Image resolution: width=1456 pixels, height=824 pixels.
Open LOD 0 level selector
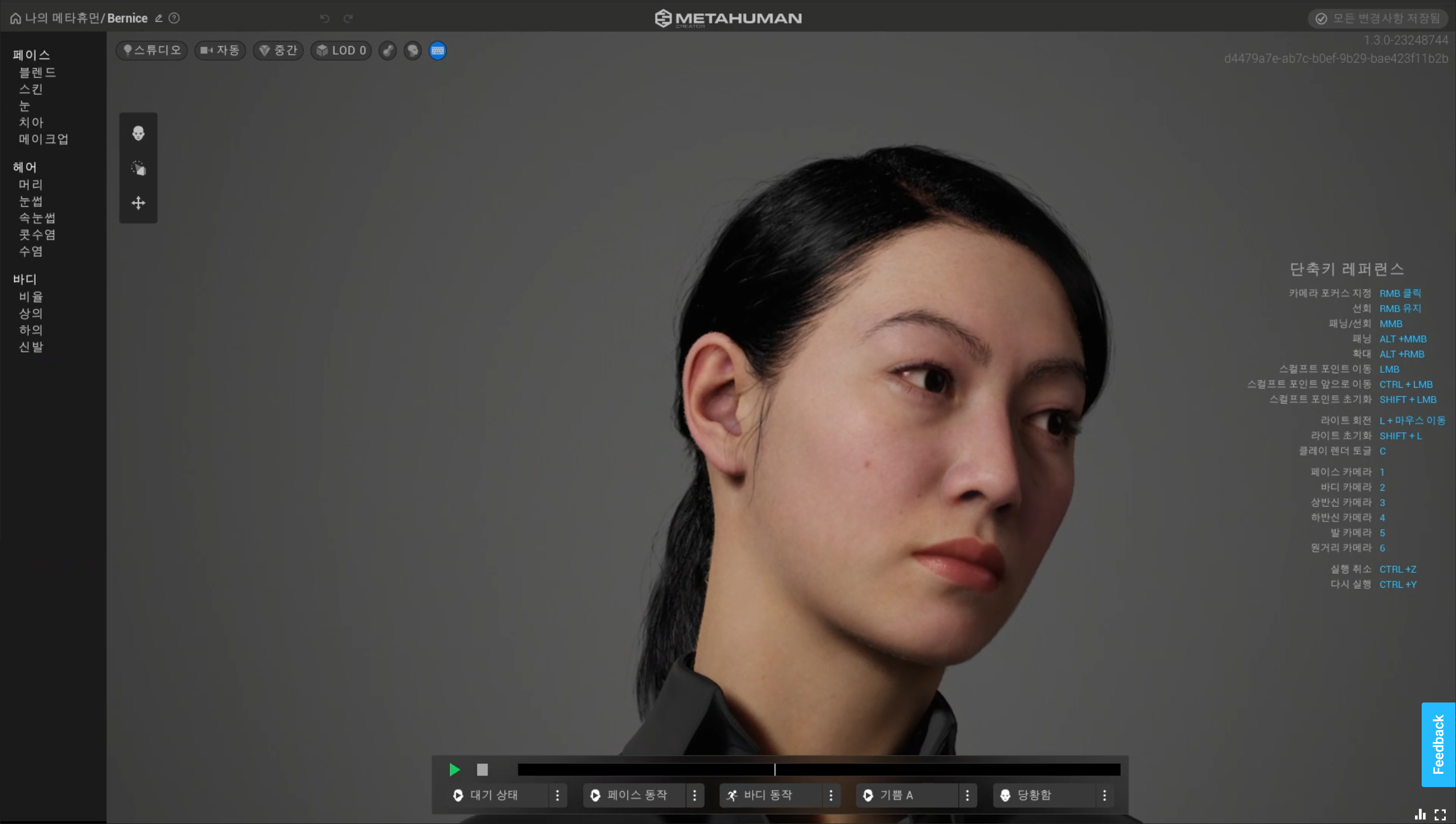[x=341, y=50]
